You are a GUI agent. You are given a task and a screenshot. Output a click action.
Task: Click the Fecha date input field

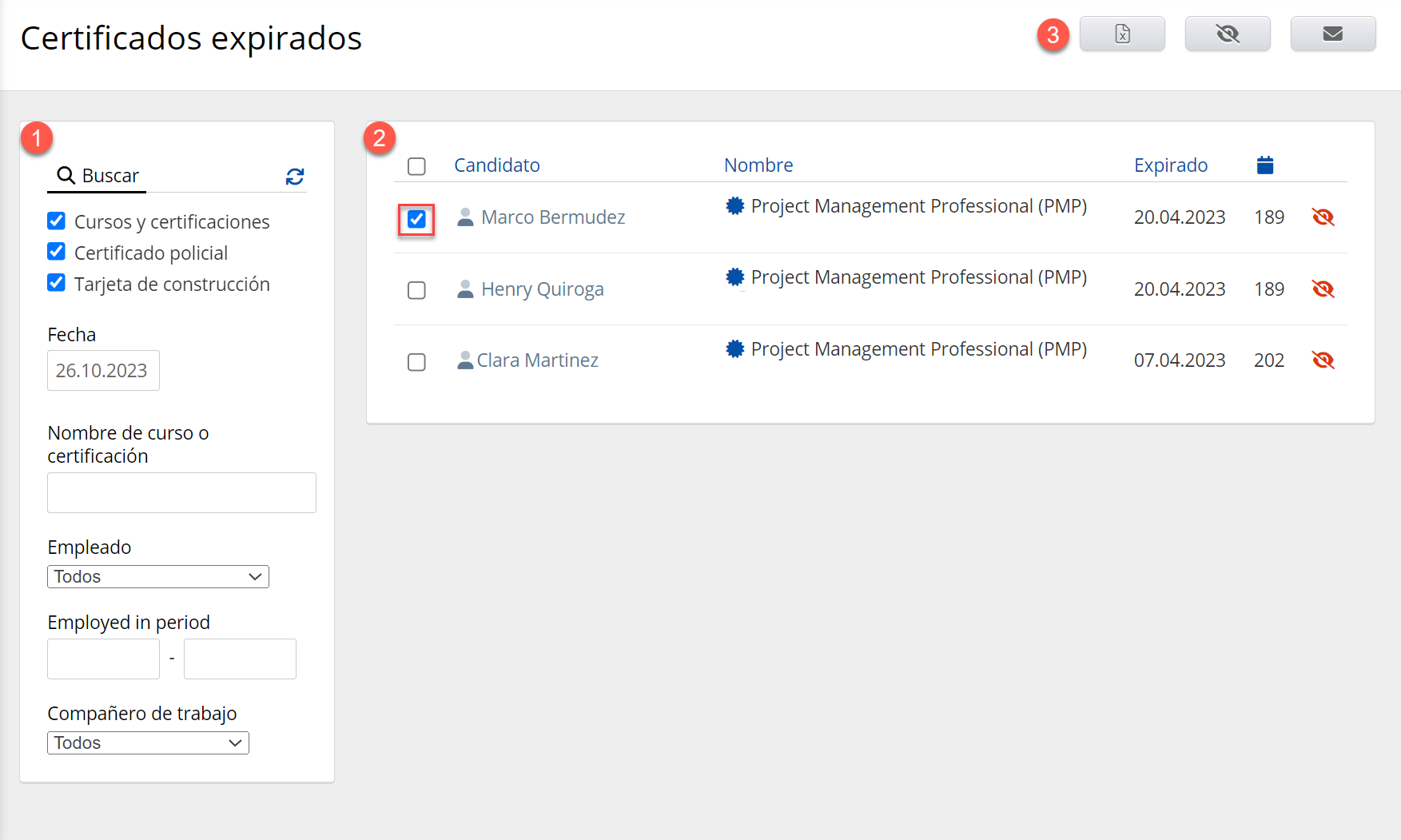pos(103,371)
